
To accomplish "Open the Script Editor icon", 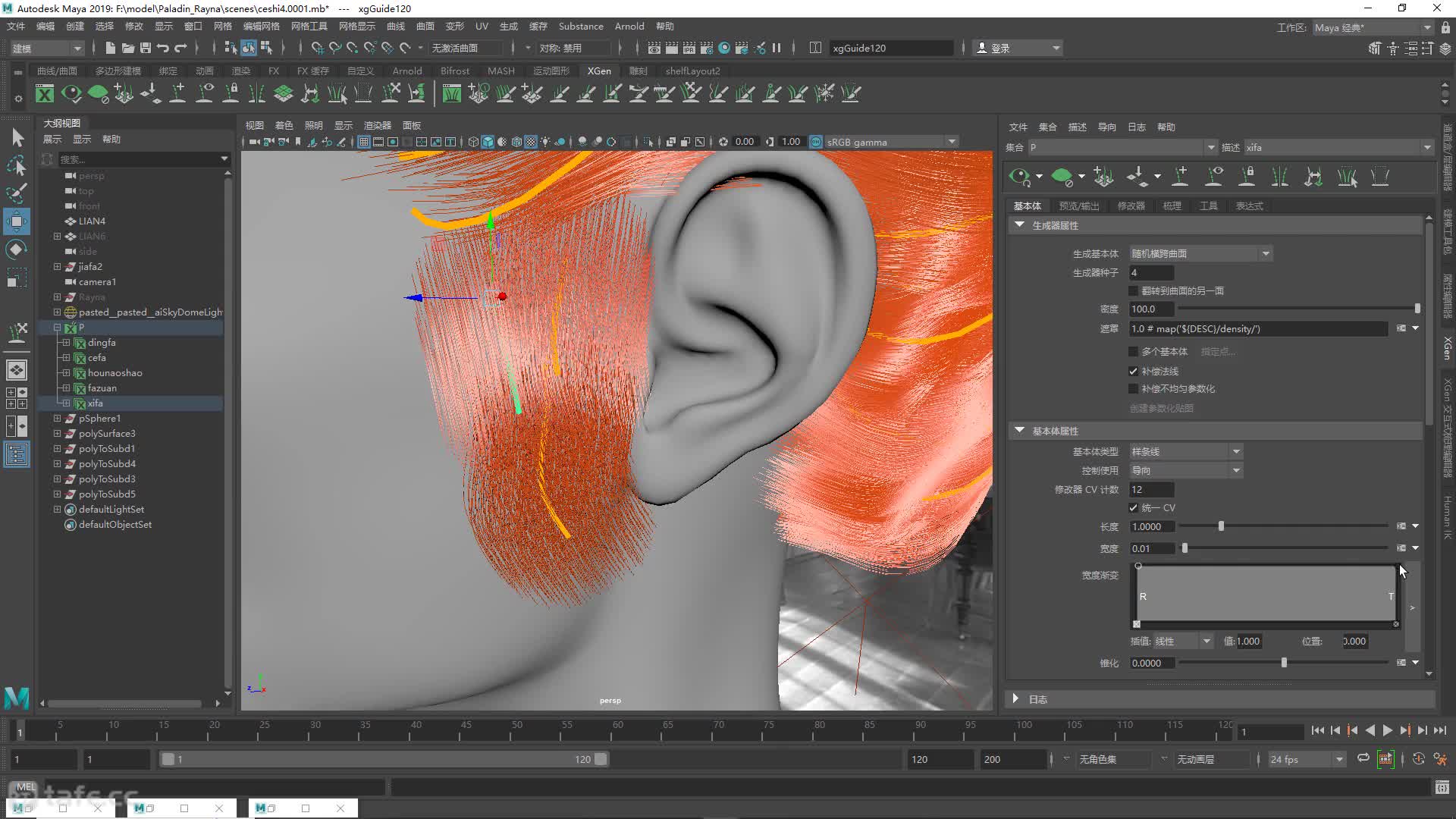I will [1442, 788].
